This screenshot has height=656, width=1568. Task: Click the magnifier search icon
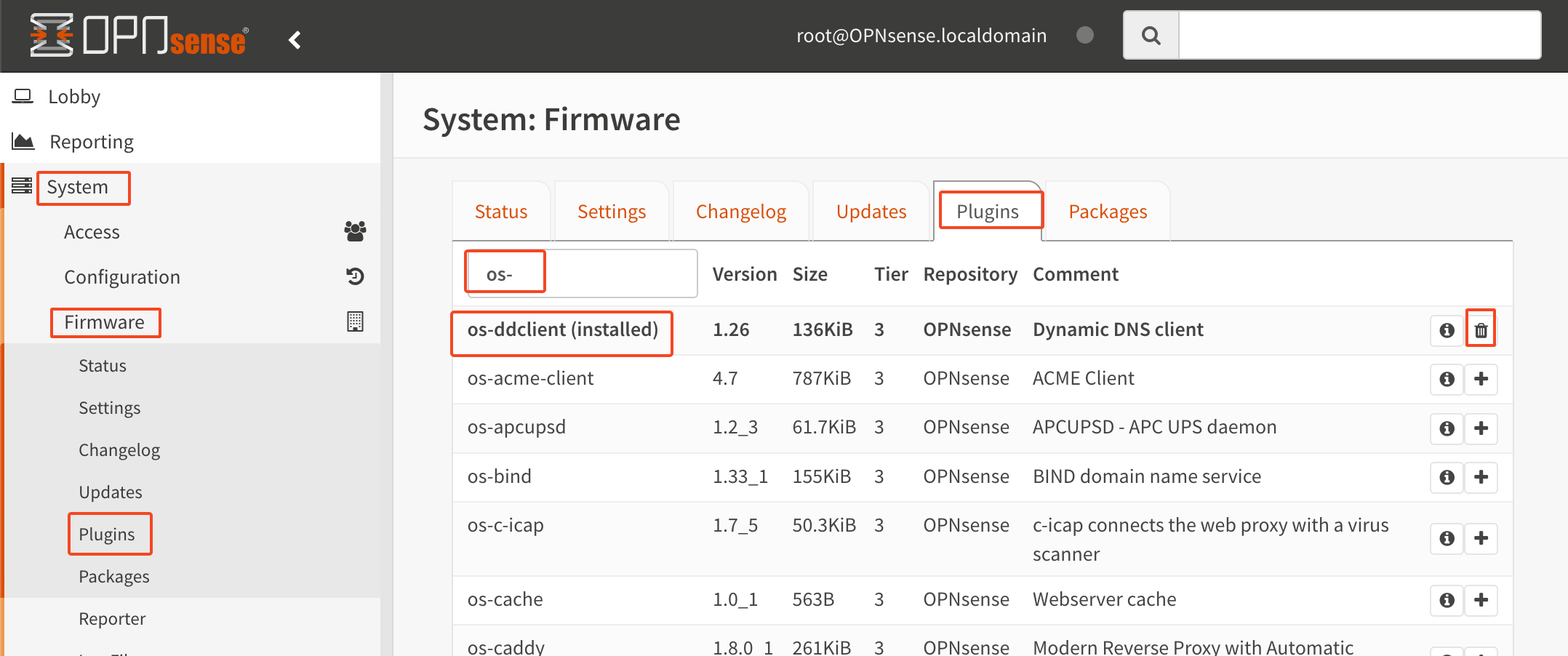(x=1151, y=35)
